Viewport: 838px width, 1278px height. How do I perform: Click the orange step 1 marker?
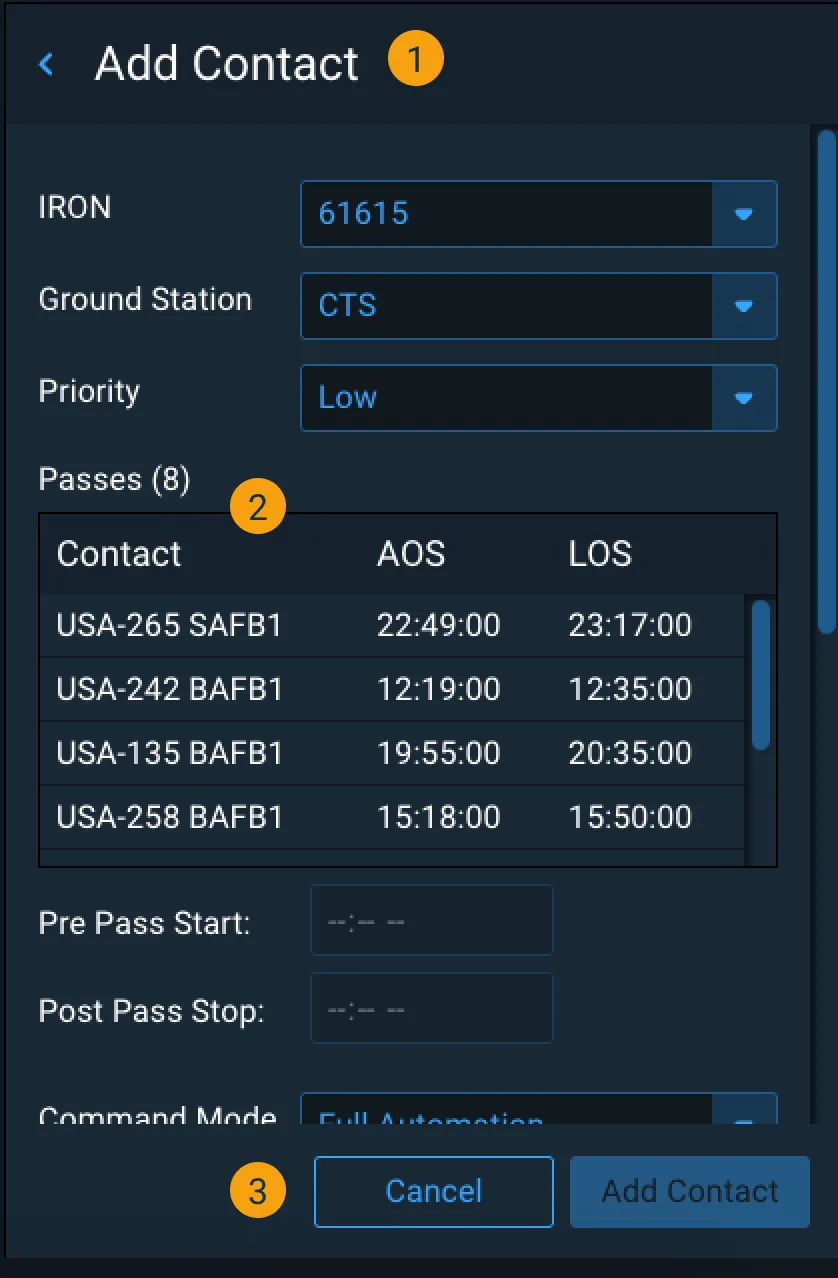tap(416, 58)
